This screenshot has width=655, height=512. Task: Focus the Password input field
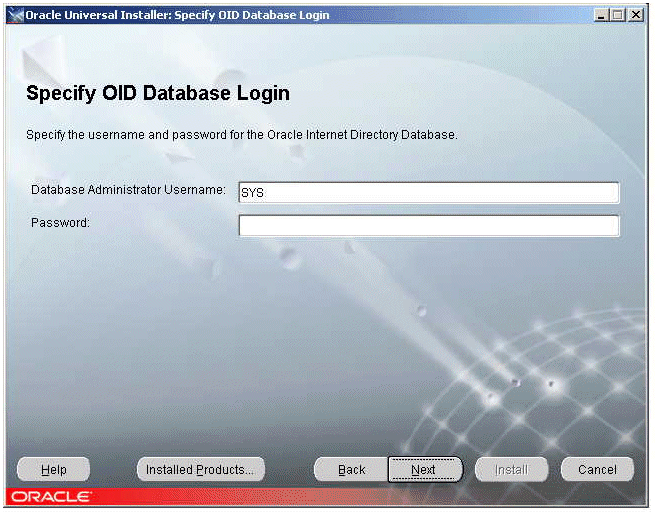click(x=429, y=226)
